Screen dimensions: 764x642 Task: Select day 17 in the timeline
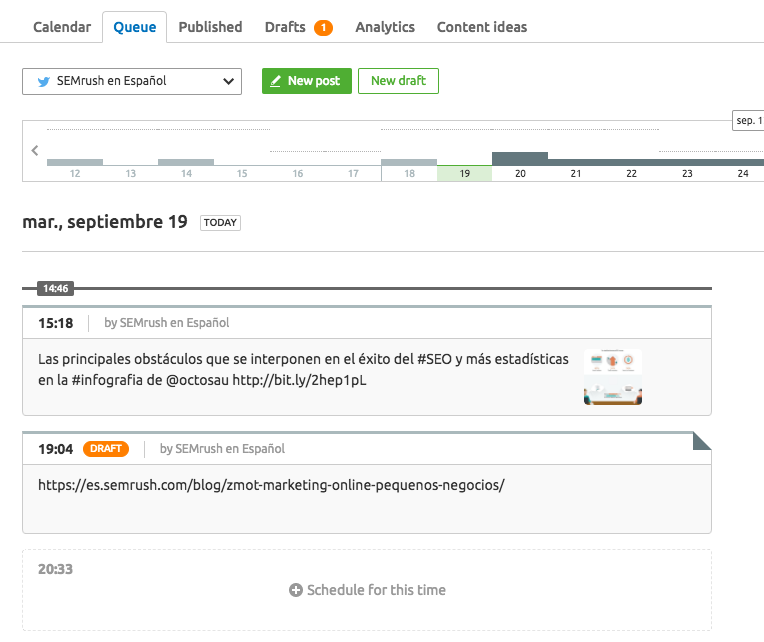(x=353, y=173)
